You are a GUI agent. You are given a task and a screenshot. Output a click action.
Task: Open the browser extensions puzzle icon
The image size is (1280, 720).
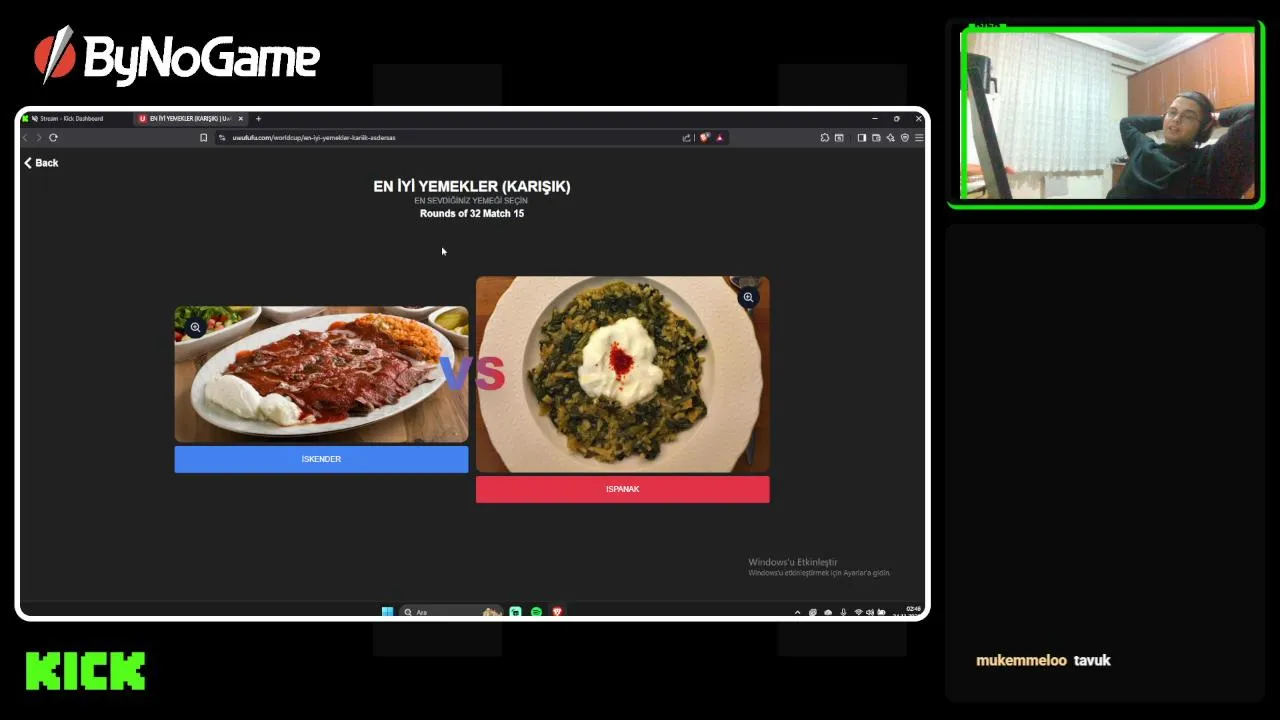tap(825, 138)
